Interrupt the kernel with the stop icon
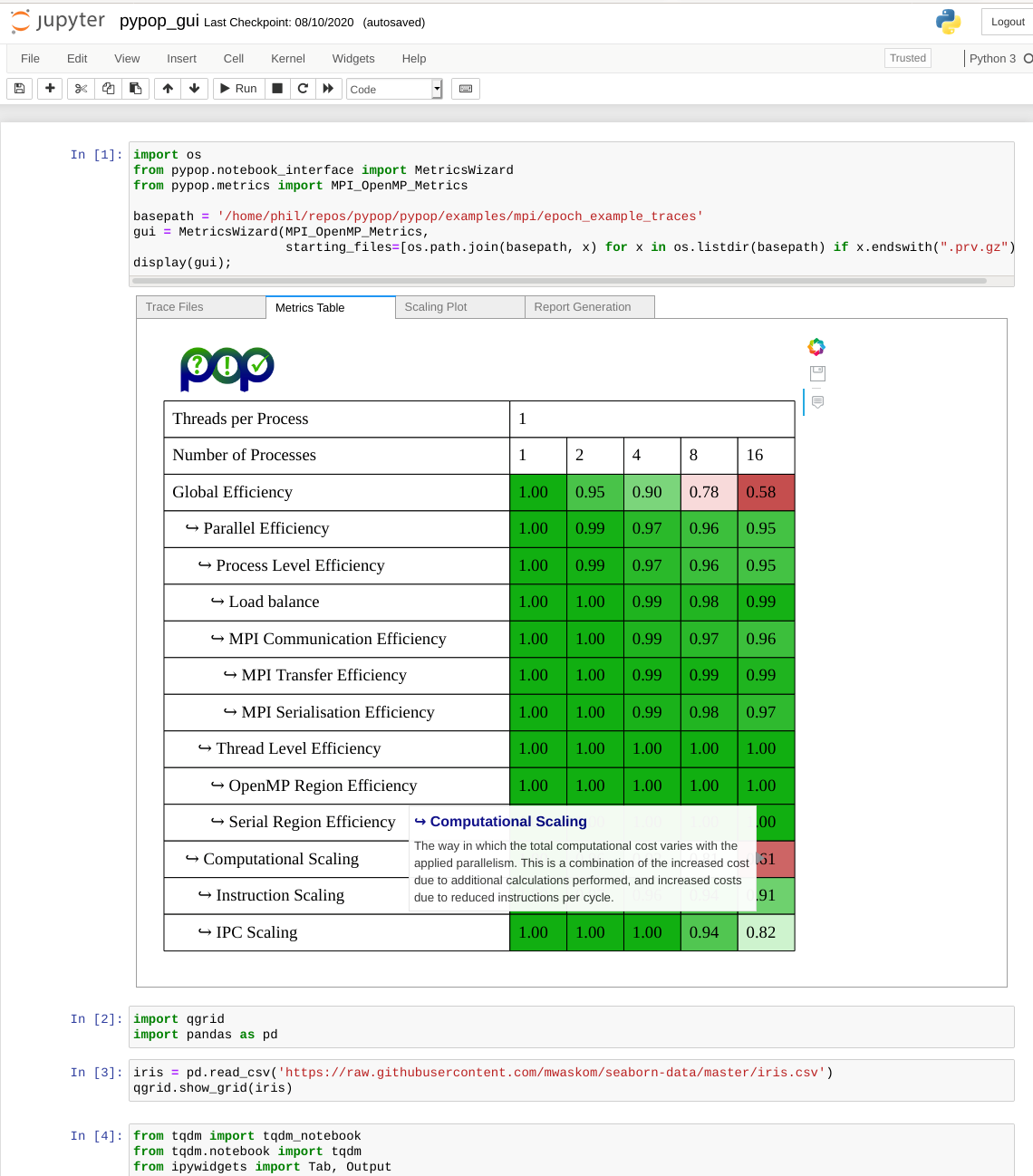Screen dimensions: 1033x1176 (x=277, y=89)
